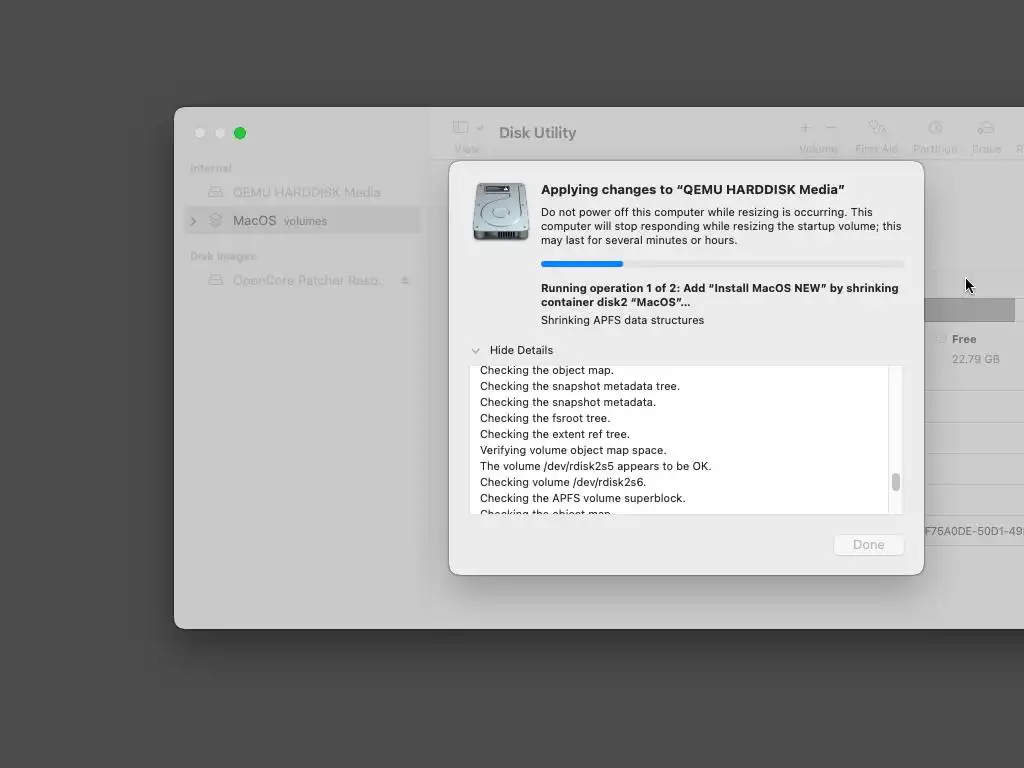Click 'Shrinking APFS data structures' status text
This screenshot has height=768, width=1024.
pos(622,320)
